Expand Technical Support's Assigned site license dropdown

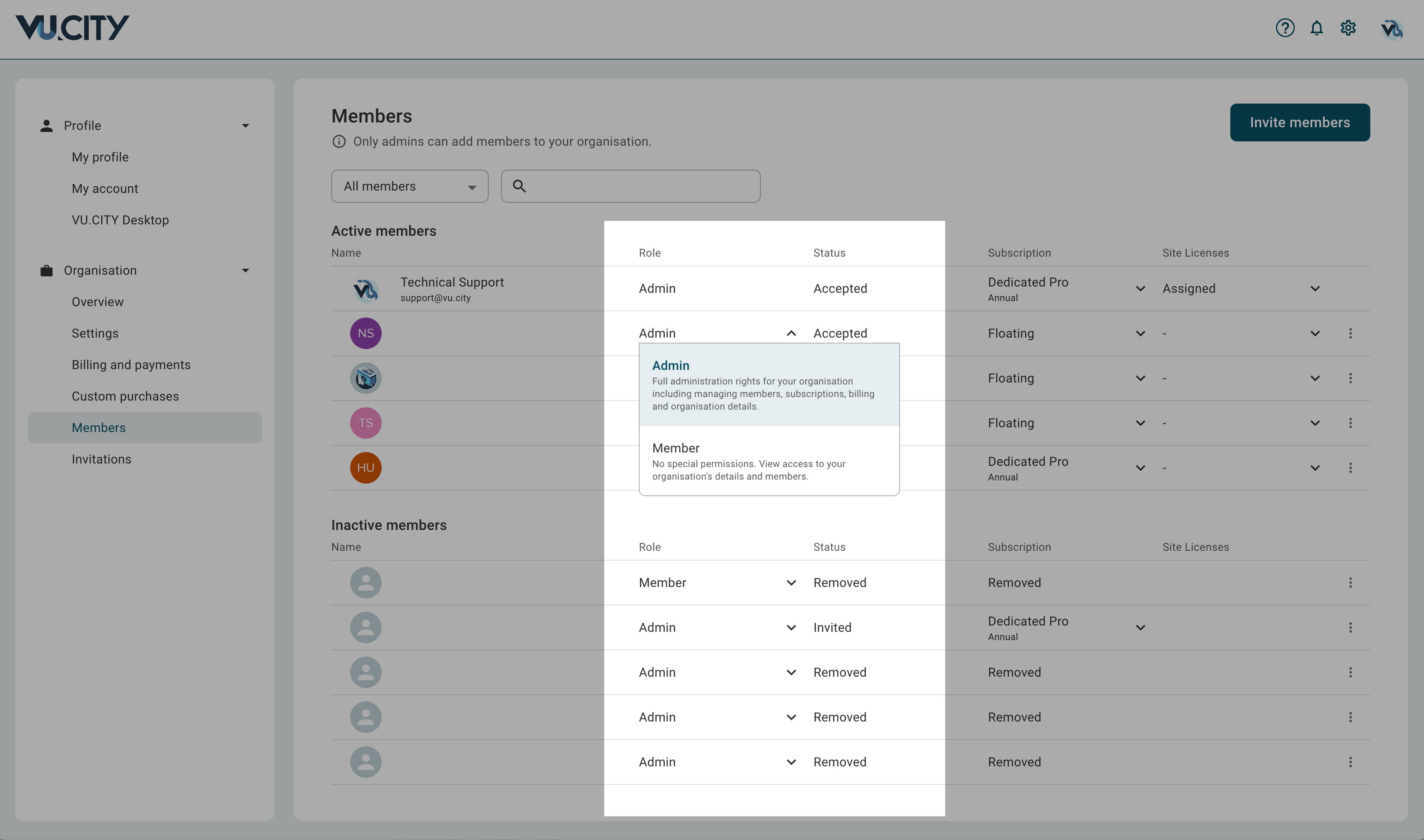point(1315,289)
